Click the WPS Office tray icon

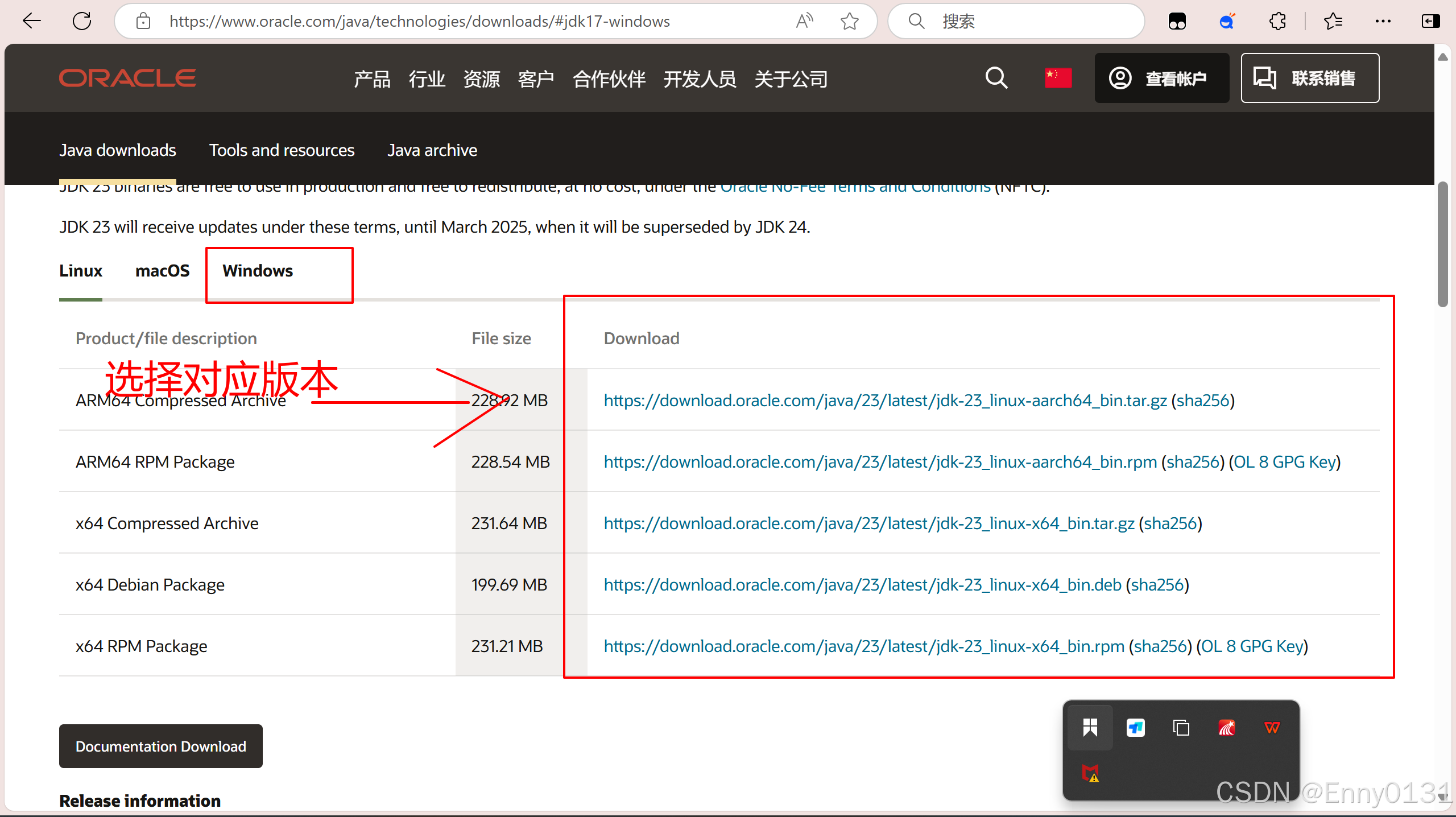point(1272,727)
